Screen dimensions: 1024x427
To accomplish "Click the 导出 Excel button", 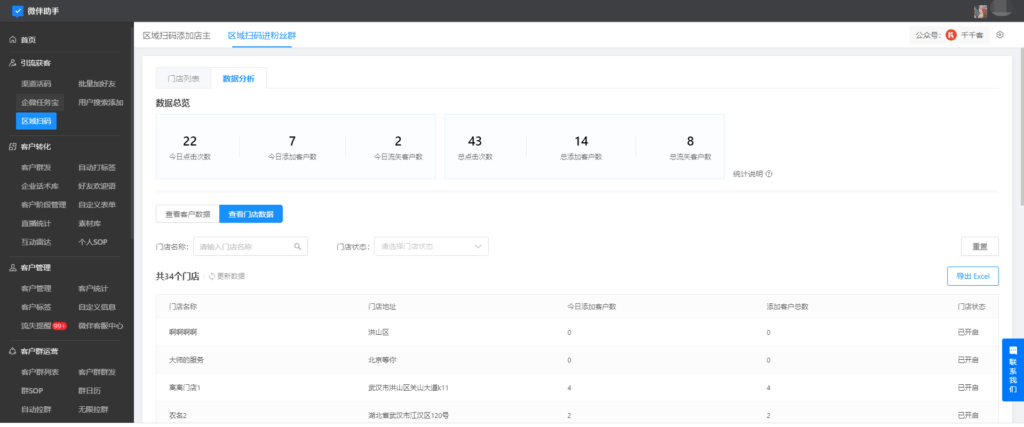I will coord(972,276).
